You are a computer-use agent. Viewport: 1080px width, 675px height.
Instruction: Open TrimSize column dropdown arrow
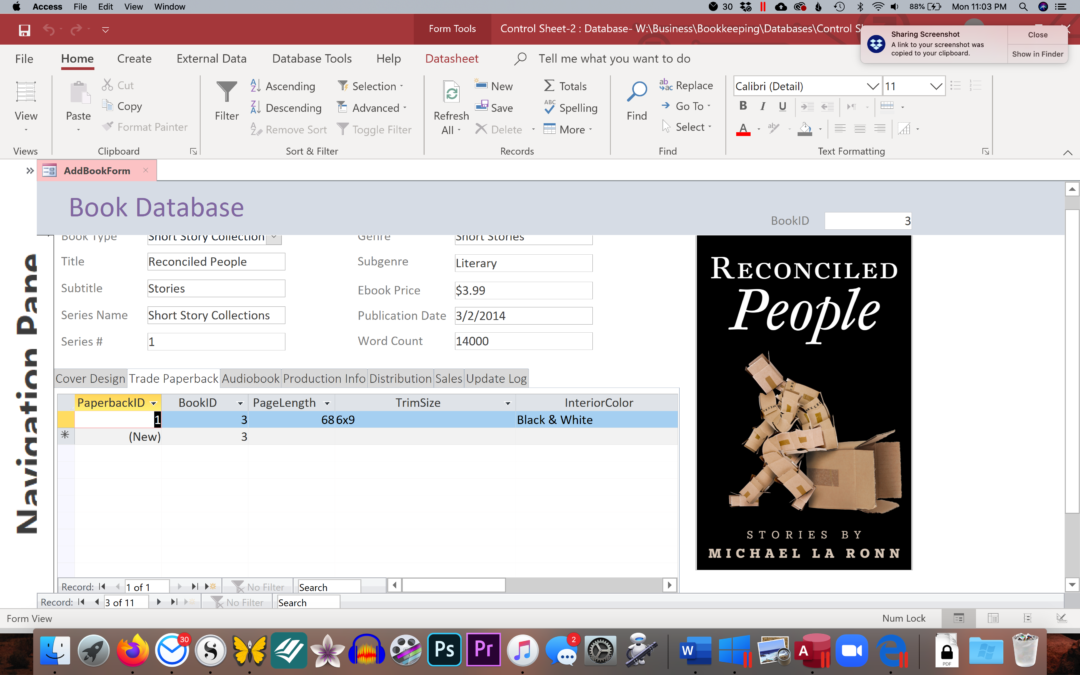coord(508,403)
